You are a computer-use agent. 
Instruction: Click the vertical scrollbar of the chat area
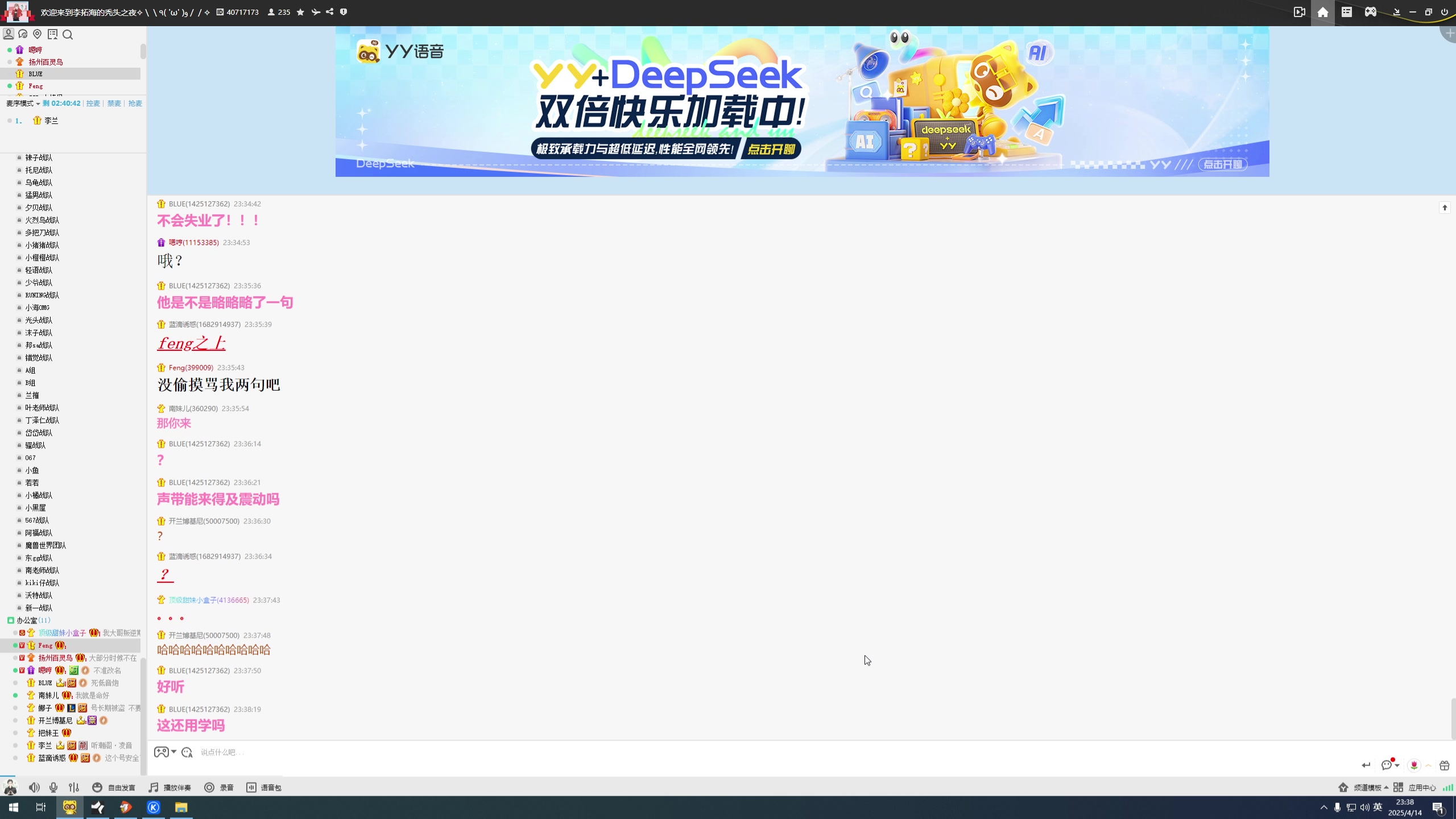tap(1453, 718)
